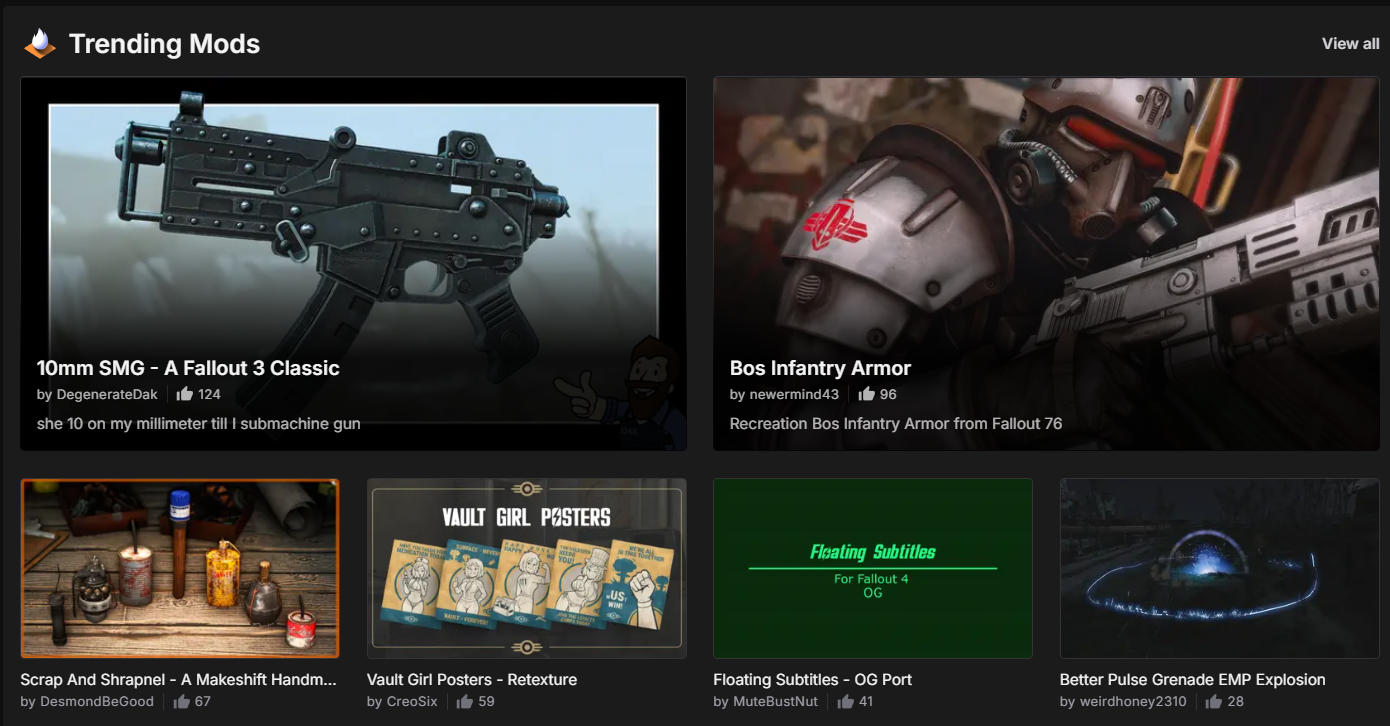Open the Pulse Grenade EMP explosion thumbnail
1390x726 pixels.
click(1219, 568)
